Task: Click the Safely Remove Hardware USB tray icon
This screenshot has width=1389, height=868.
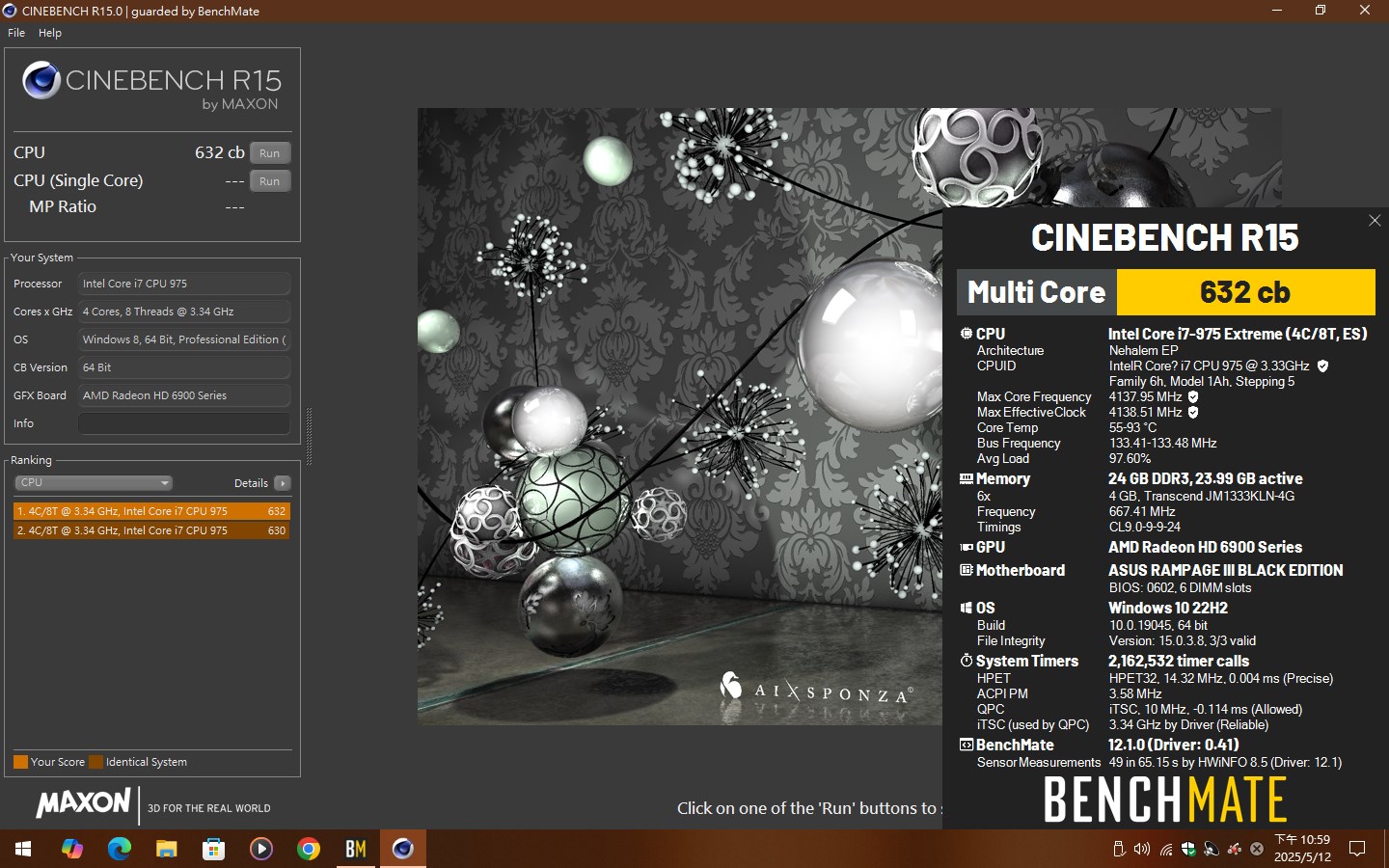Action: pyautogui.click(x=1119, y=849)
